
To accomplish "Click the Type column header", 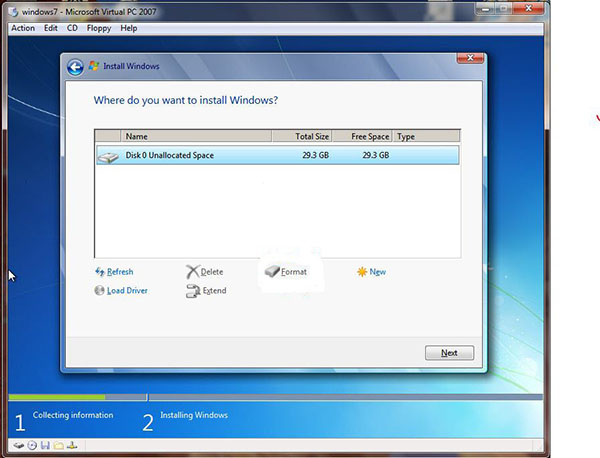I will pos(426,136).
